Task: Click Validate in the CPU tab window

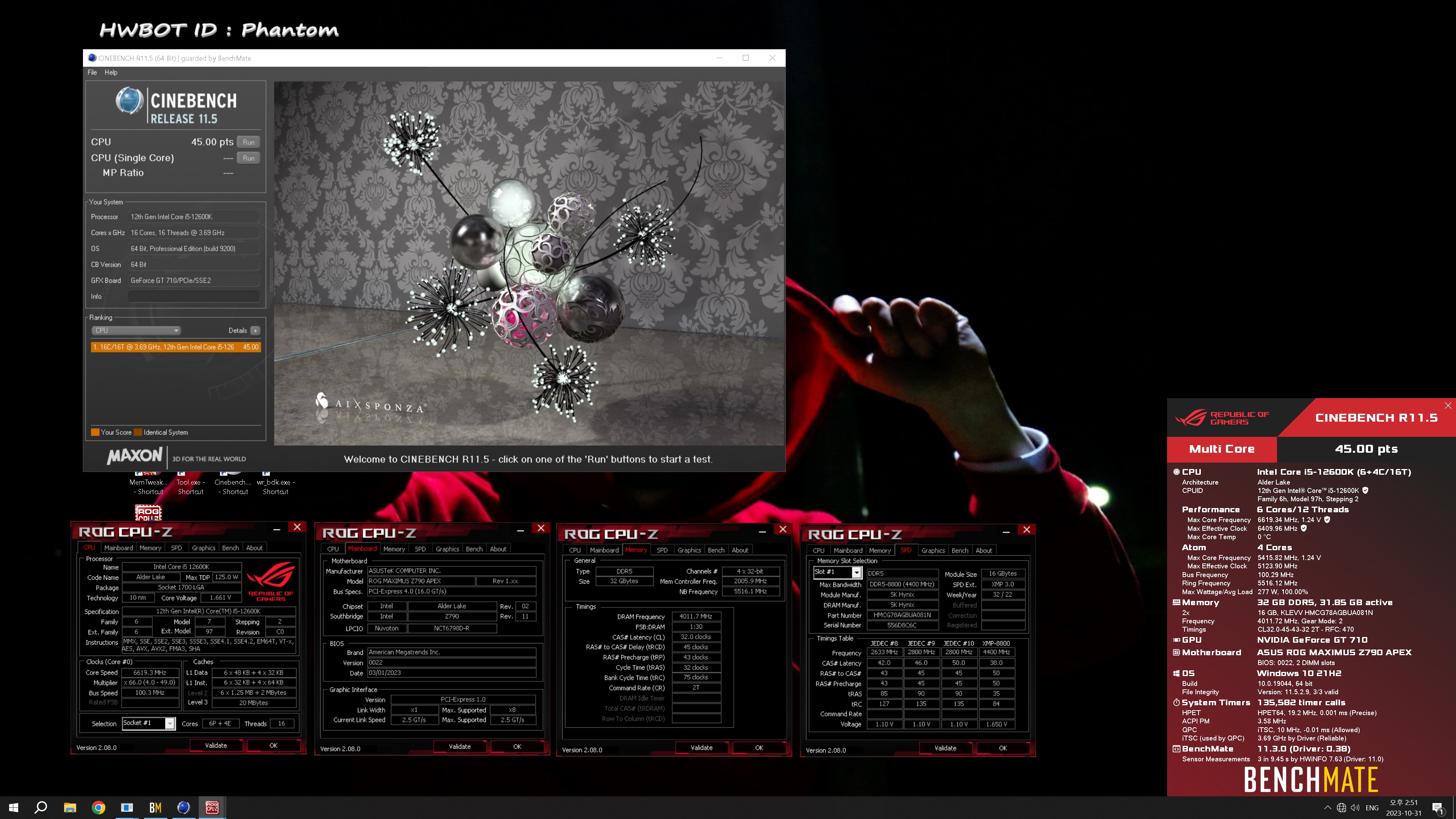Action: [x=215, y=745]
